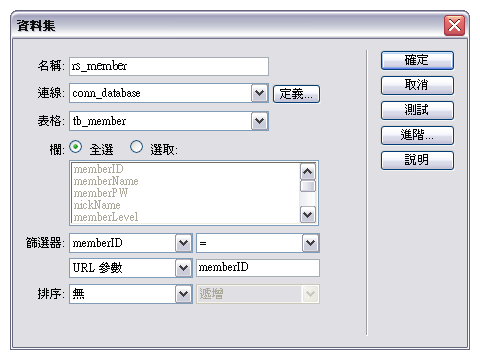The width and height of the screenshot is (480, 360).
Task: Open the 說明 help button
Action: point(417,161)
